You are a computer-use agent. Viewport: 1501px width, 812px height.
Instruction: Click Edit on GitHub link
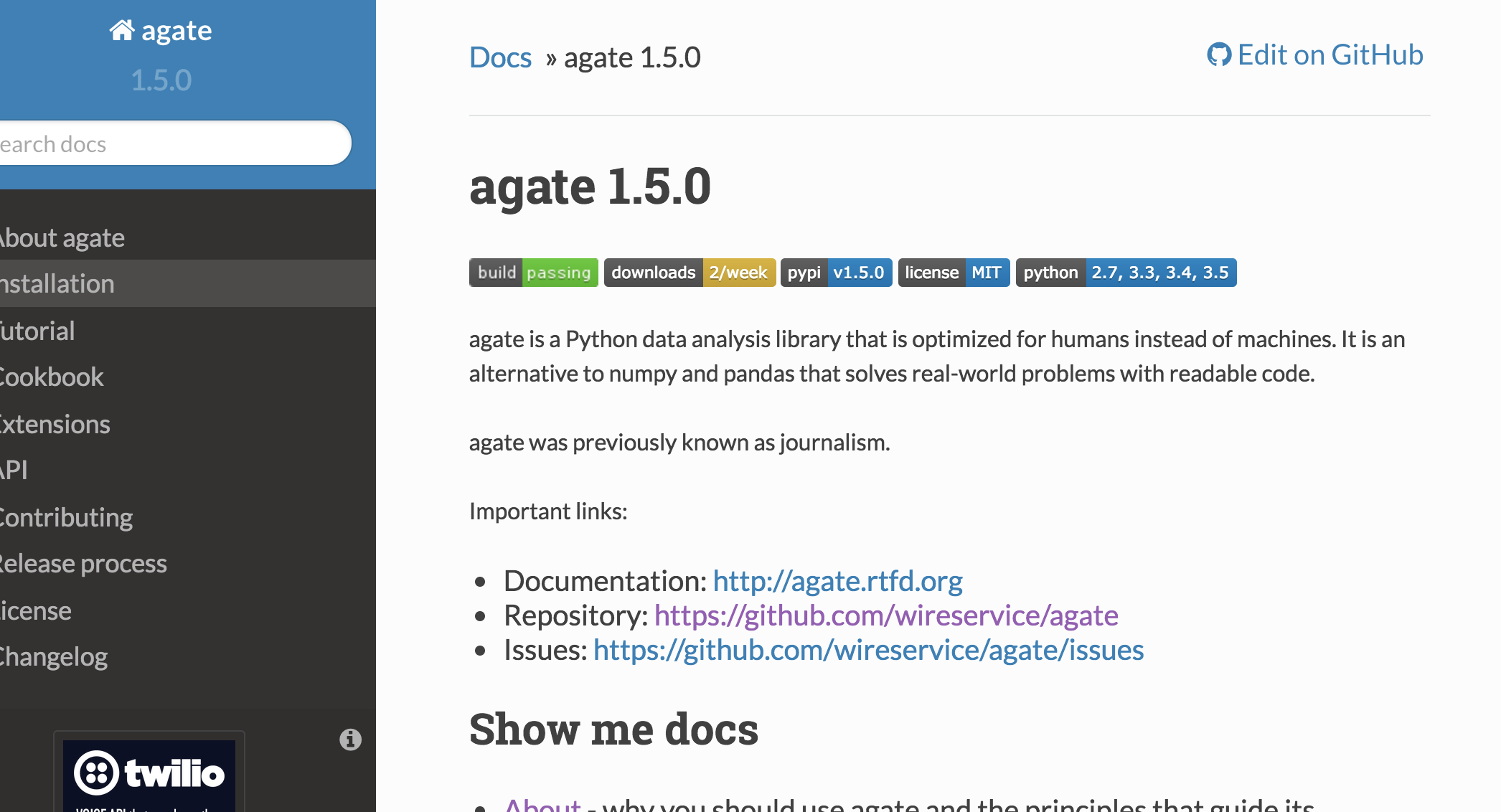[1315, 55]
